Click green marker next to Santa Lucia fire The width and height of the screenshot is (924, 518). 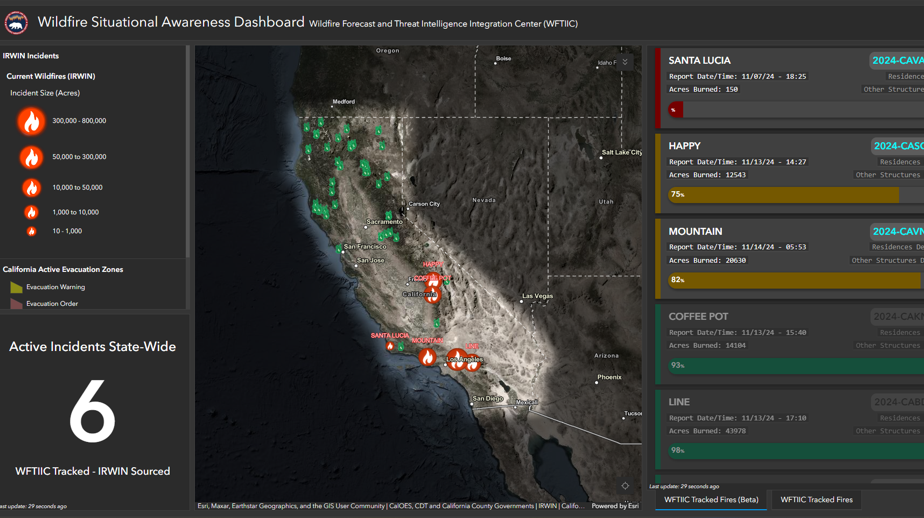click(401, 347)
